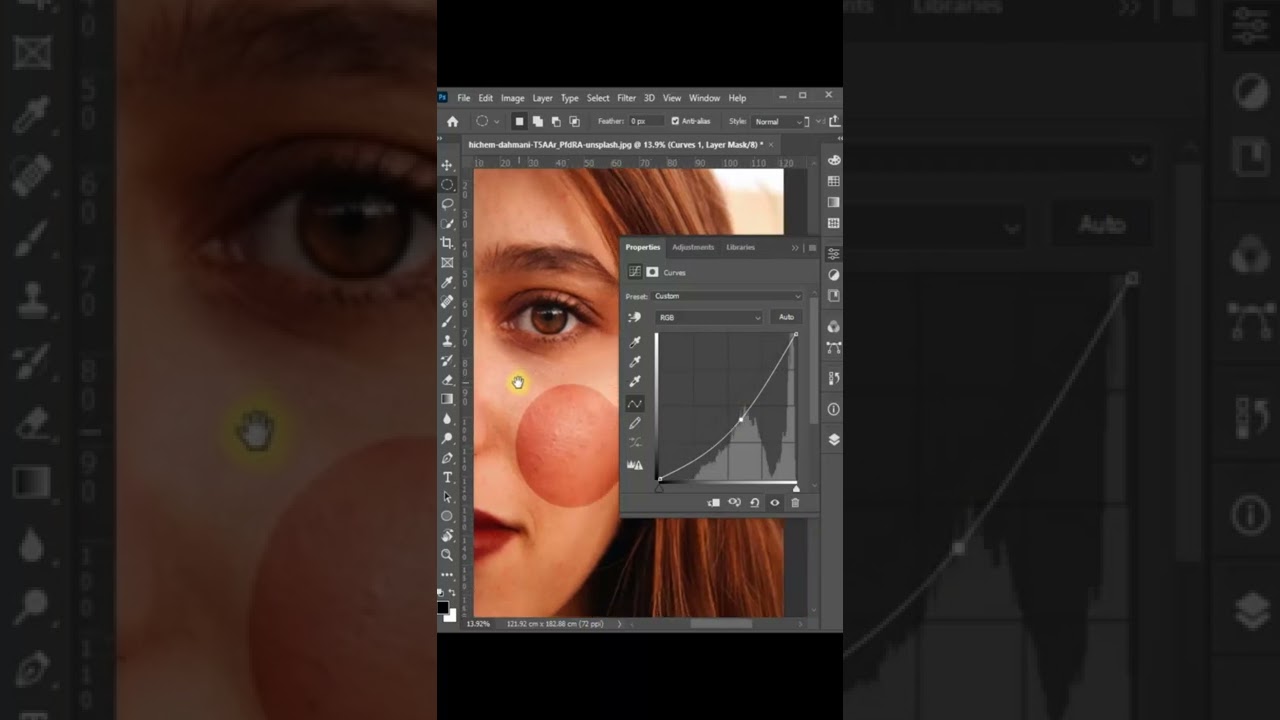Open the History panel icon
Image resolution: width=1280 pixels, height=720 pixels.
tap(833, 379)
